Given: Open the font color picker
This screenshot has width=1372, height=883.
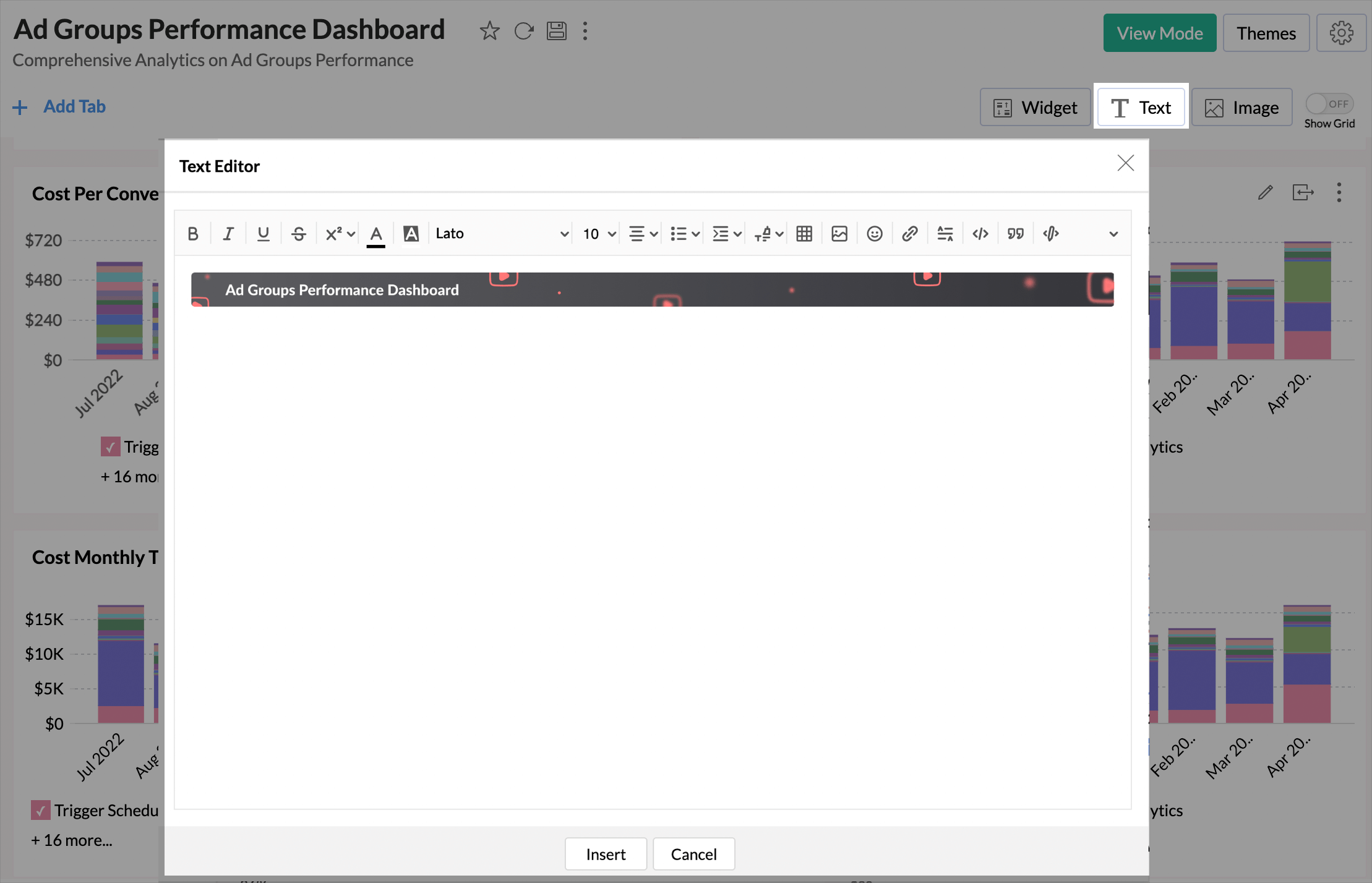Looking at the screenshot, I should click(x=375, y=233).
